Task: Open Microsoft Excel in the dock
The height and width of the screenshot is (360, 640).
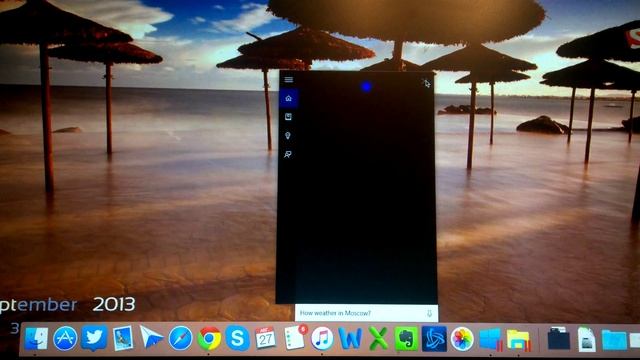Action: 378,338
